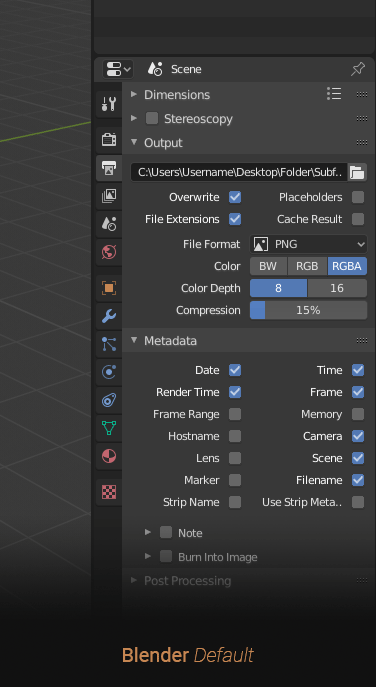Uncheck Render Time metadata checkbox
Image resolution: width=376 pixels, height=687 pixels.
point(235,392)
